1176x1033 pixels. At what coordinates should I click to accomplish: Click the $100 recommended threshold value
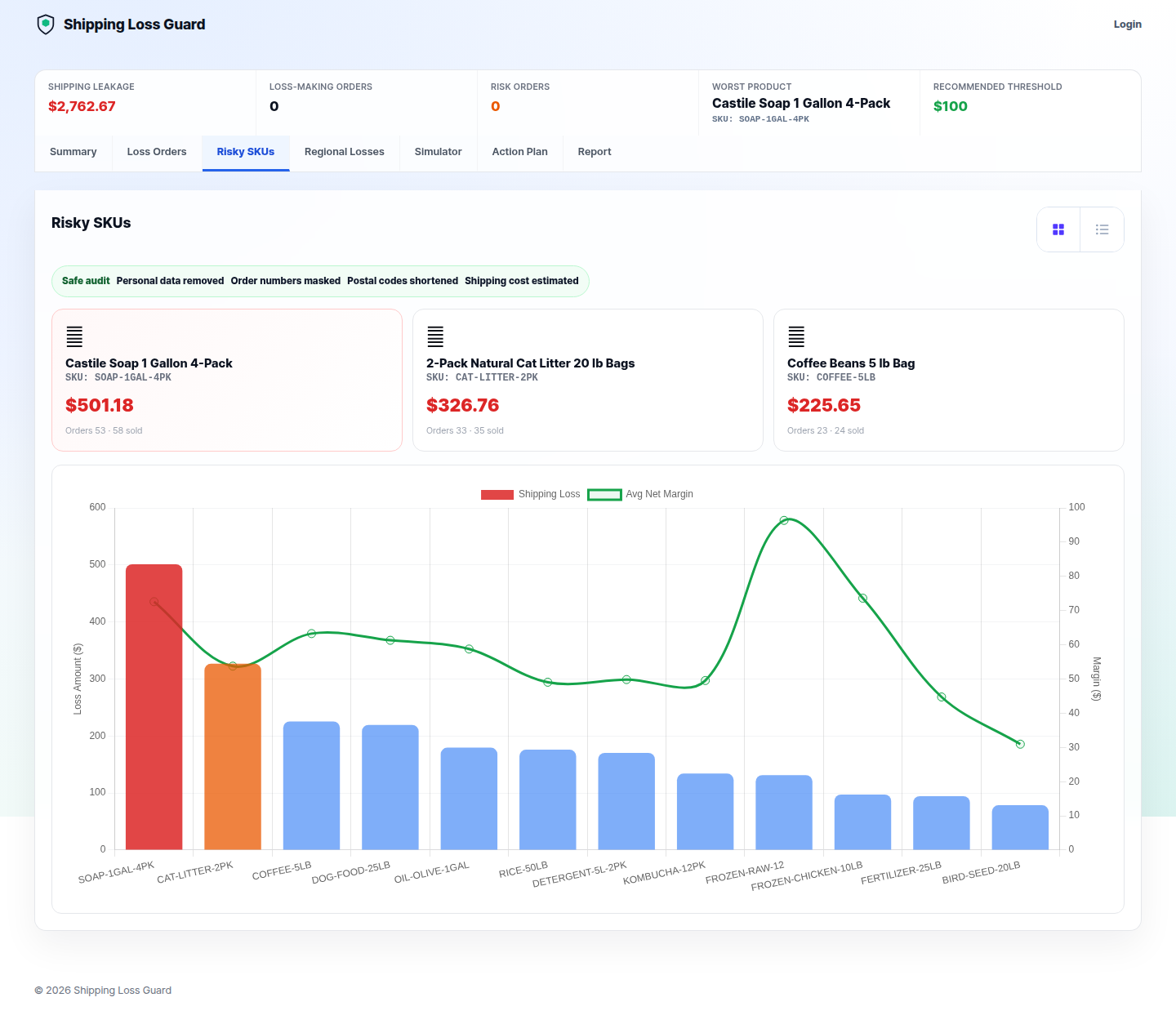tap(951, 106)
